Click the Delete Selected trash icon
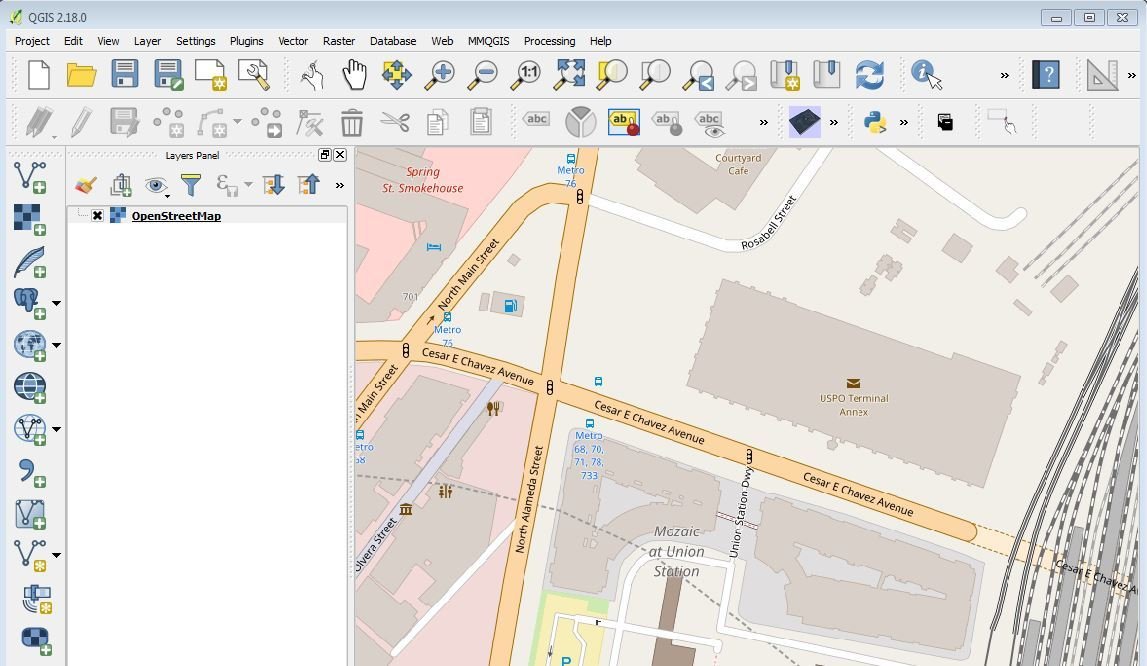Screen dimensions: 1147x666 tap(352, 122)
